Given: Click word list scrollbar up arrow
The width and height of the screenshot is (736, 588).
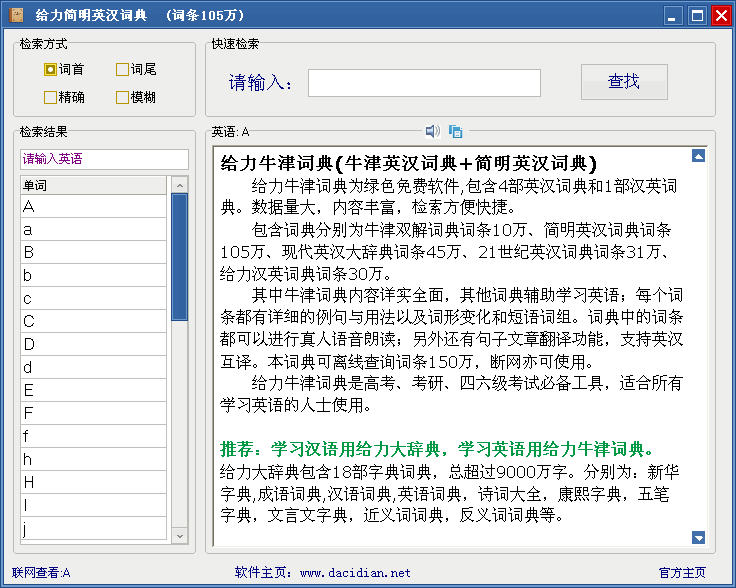Looking at the screenshot, I should point(180,185).
